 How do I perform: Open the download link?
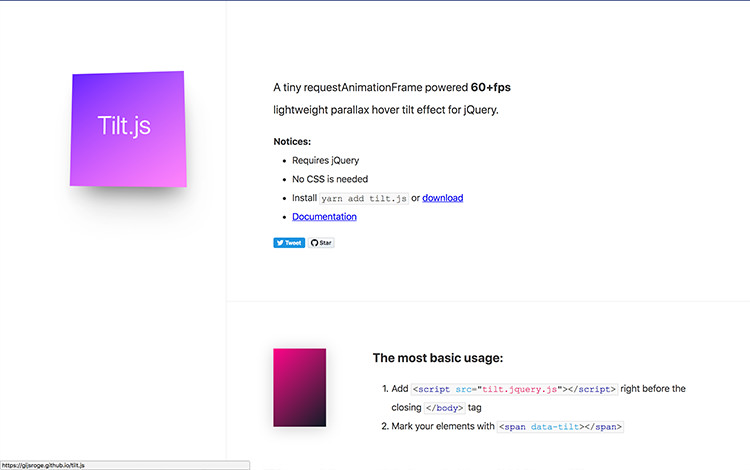coord(442,198)
